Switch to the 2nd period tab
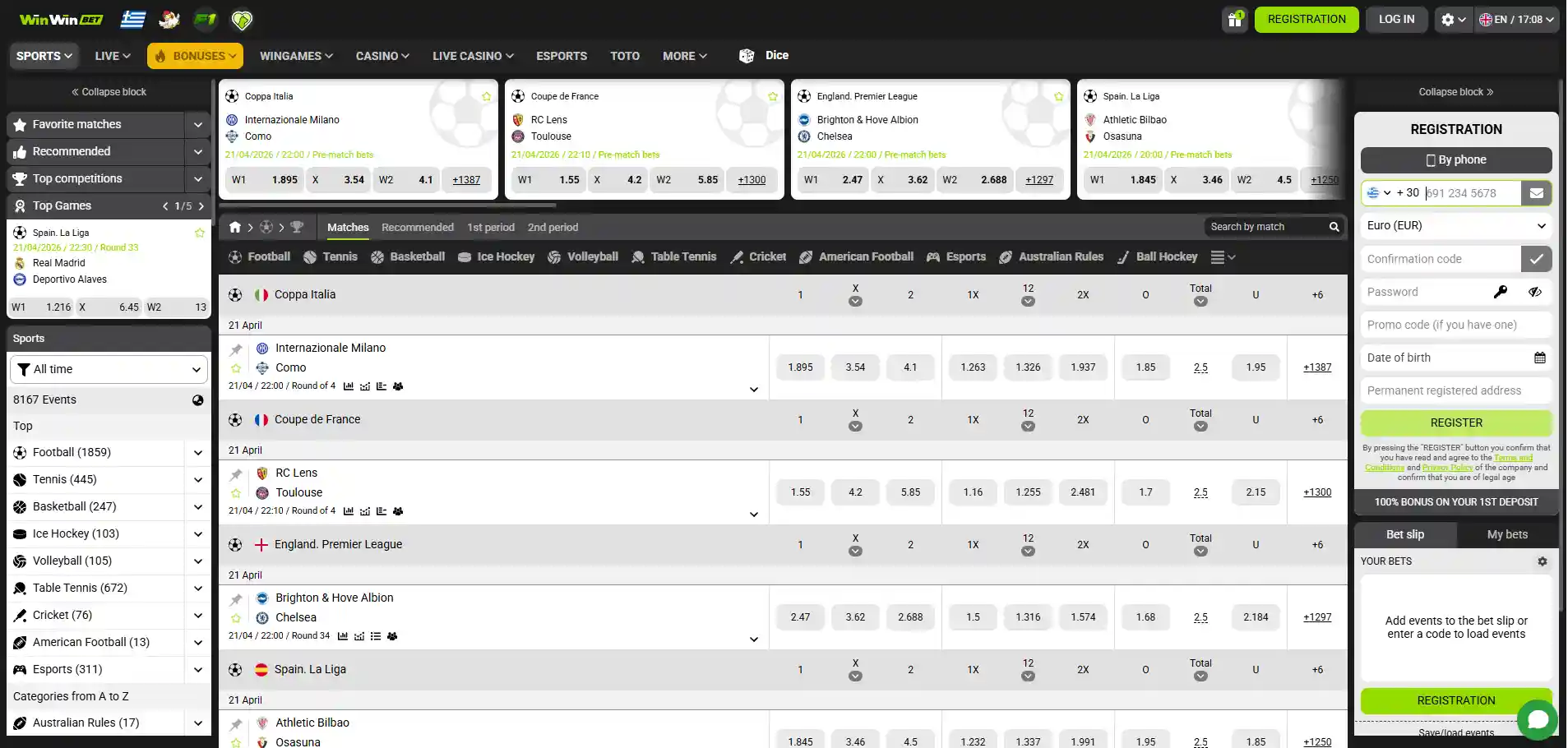Image resolution: width=1568 pixels, height=748 pixels. click(553, 228)
